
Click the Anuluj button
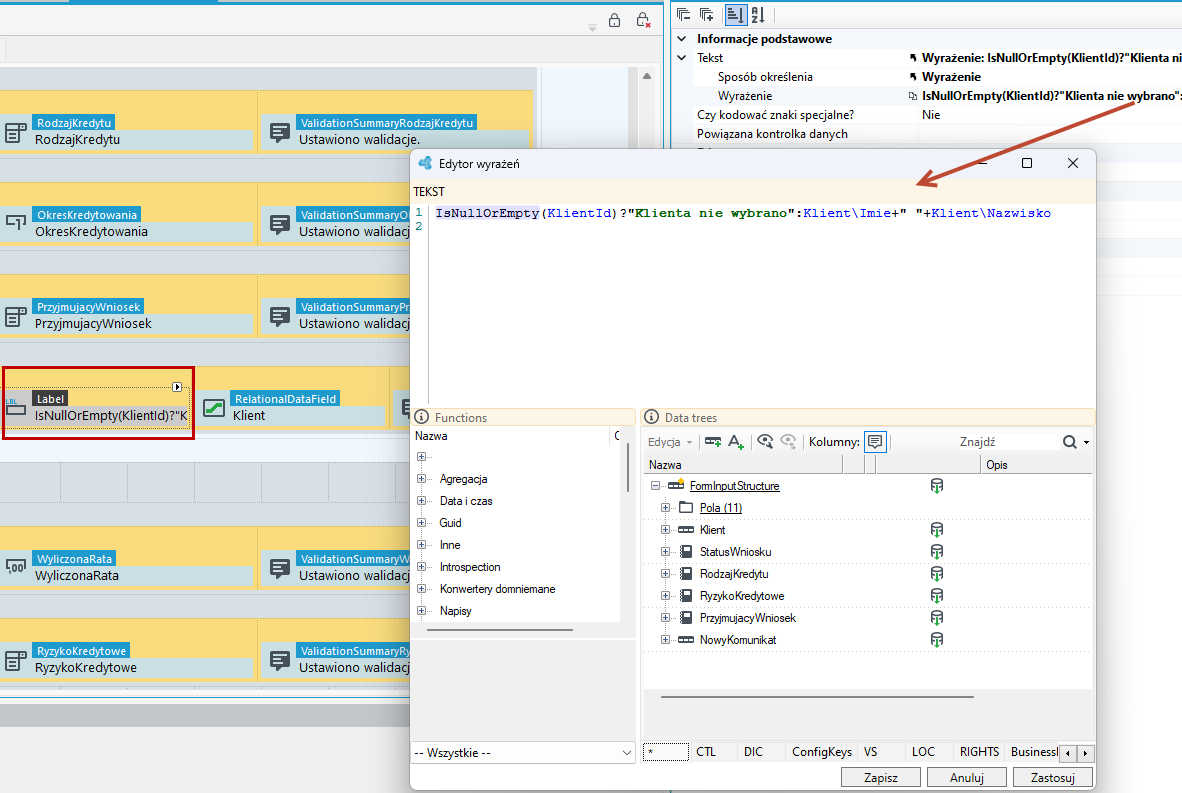[966, 777]
